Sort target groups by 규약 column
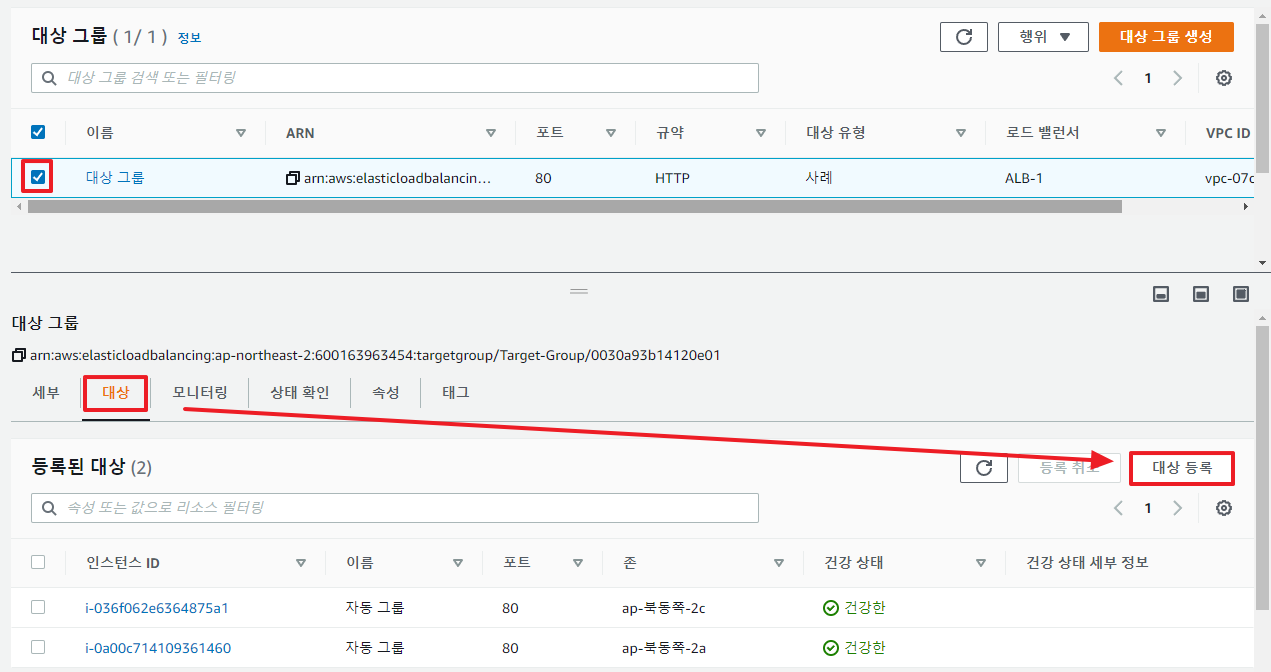 click(x=760, y=133)
